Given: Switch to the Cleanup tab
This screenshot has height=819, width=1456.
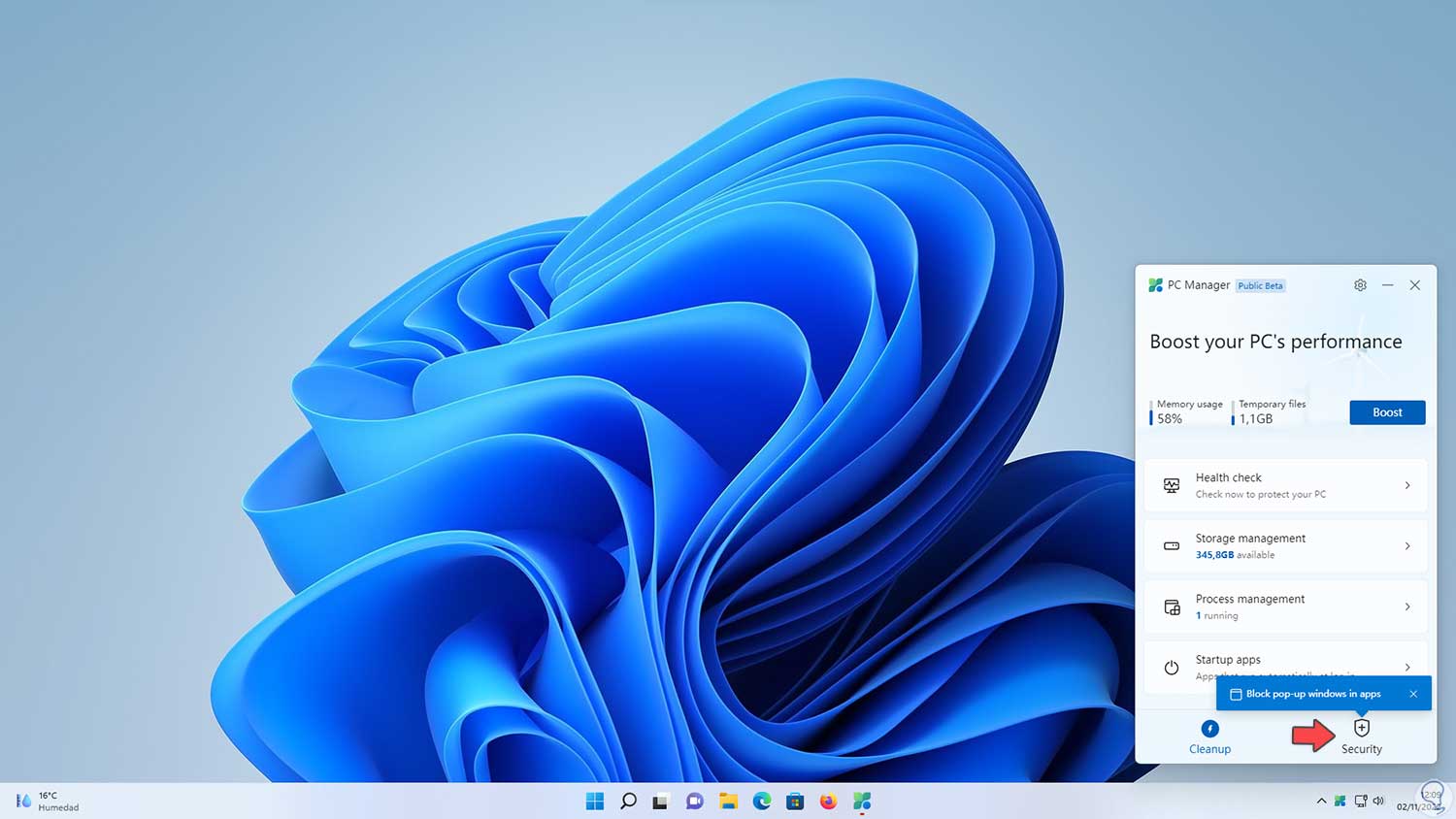Looking at the screenshot, I should pyautogui.click(x=1209, y=737).
